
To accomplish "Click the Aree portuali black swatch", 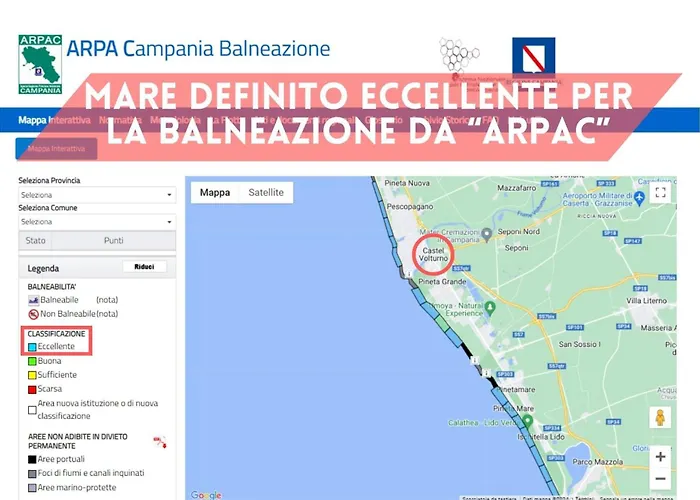I will pyautogui.click(x=32, y=459).
